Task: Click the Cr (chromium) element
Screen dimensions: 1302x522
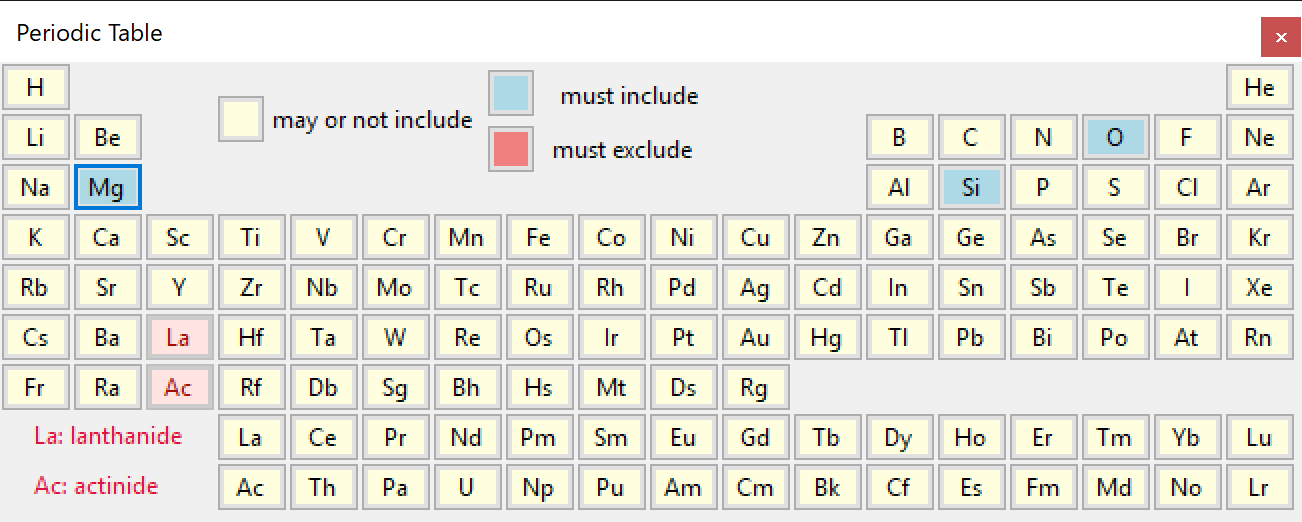Action: pyautogui.click(x=395, y=237)
